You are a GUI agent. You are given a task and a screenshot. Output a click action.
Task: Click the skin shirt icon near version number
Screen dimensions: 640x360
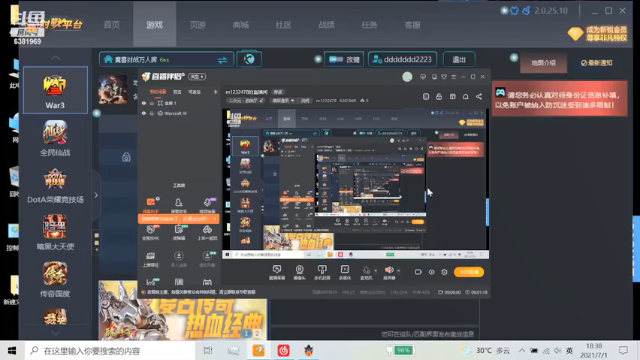pos(514,11)
